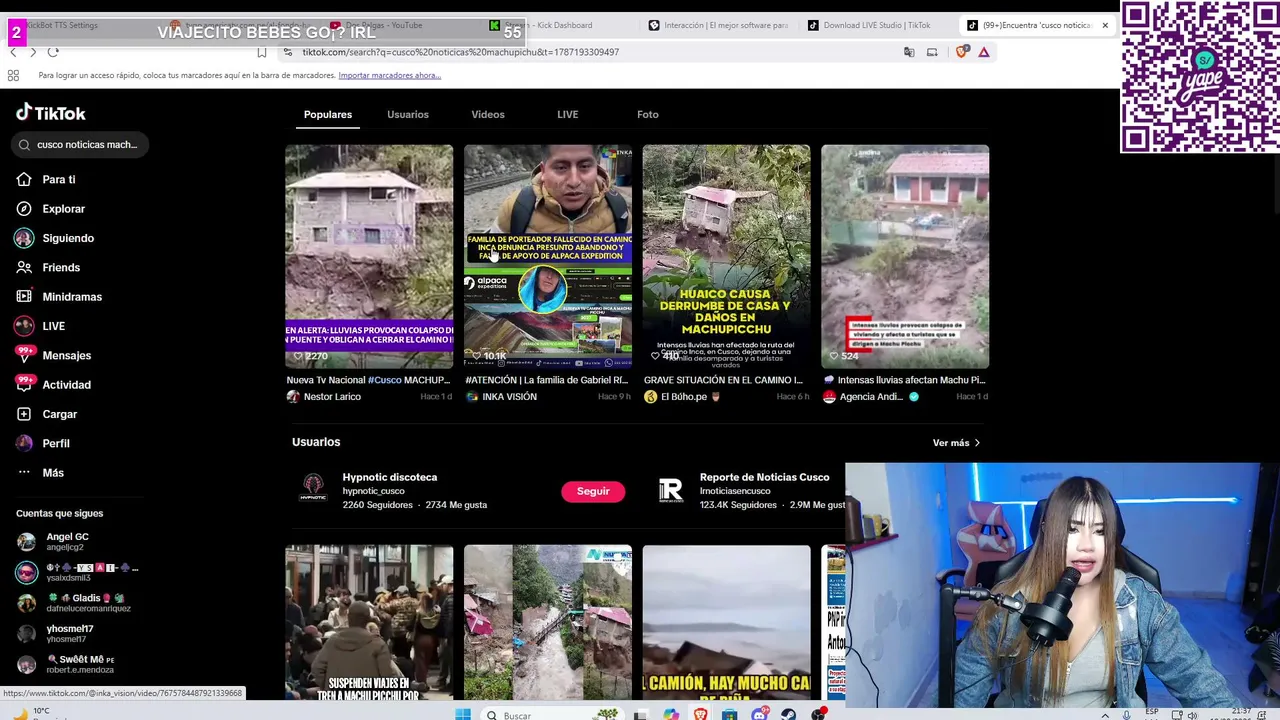
Task: Click TikTok search field with cusco query
Action: coord(82,144)
